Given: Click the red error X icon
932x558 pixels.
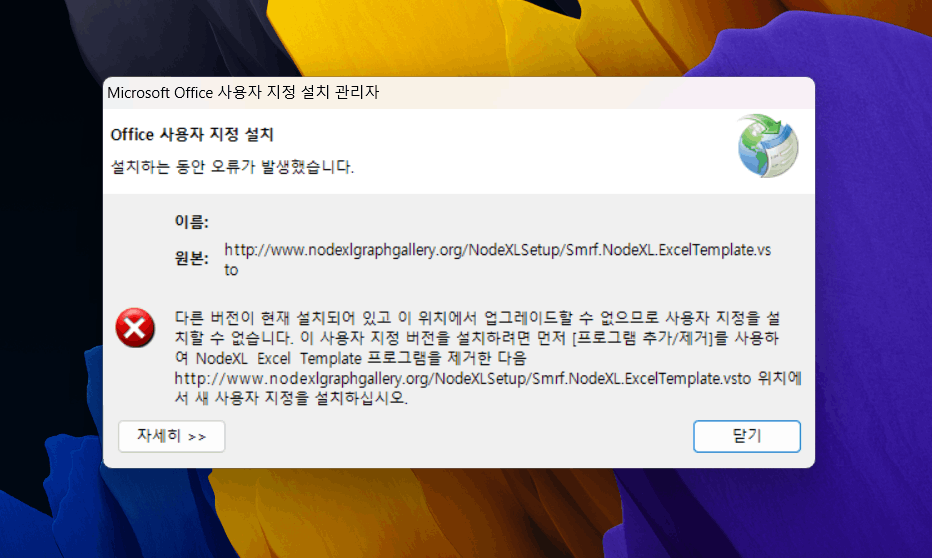Looking at the screenshot, I should (x=135, y=328).
